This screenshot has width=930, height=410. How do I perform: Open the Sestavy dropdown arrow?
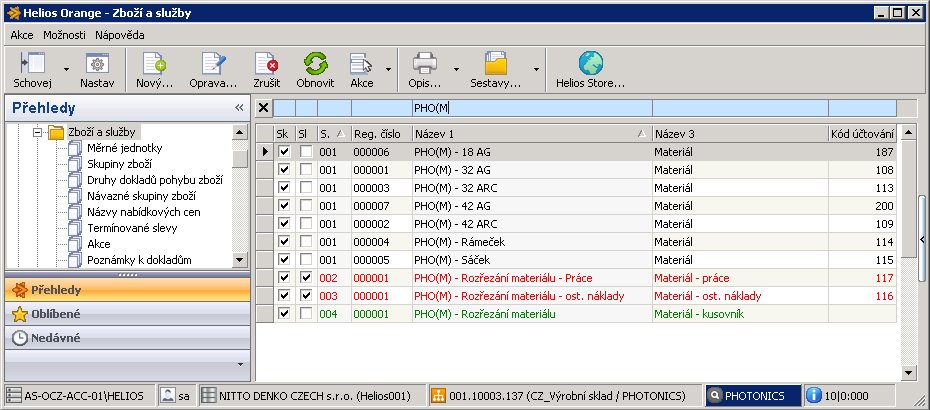536,69
